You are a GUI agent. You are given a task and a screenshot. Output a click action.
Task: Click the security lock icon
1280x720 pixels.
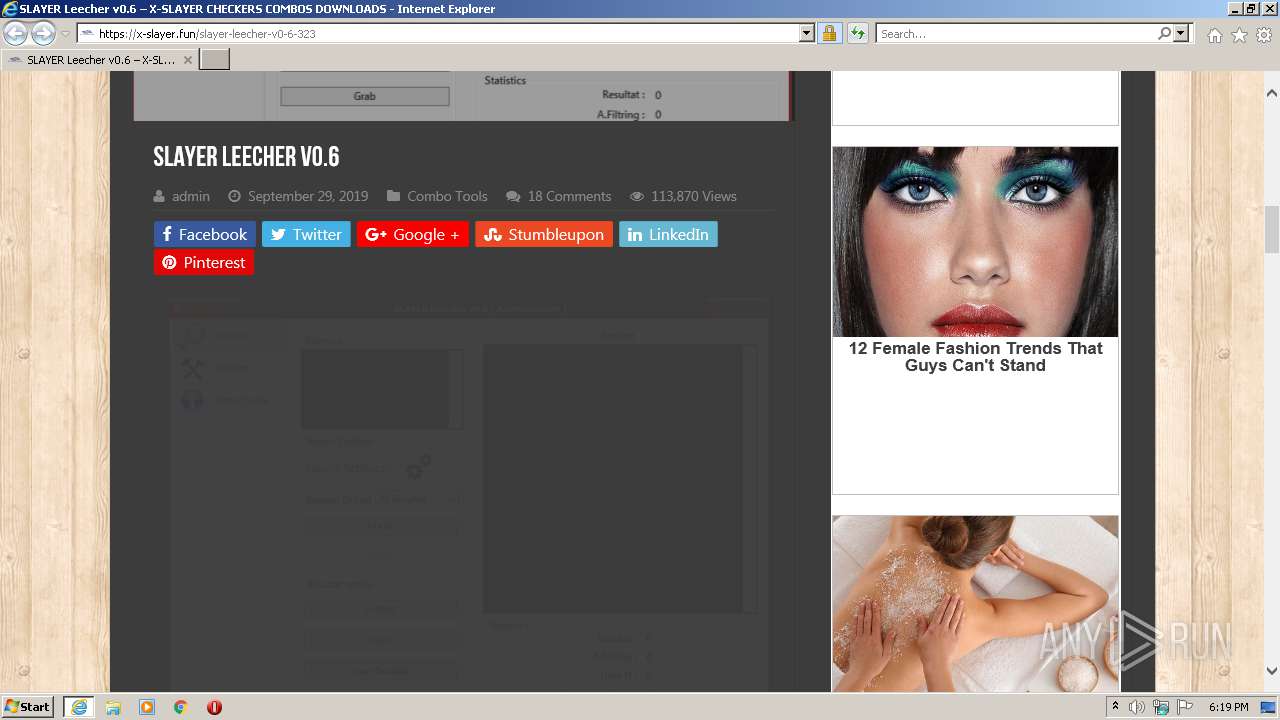[x=829, y=34]
